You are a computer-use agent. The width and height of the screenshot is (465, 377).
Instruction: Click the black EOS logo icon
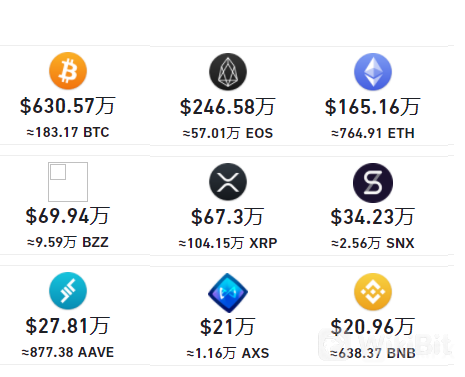tap(228, 72)
